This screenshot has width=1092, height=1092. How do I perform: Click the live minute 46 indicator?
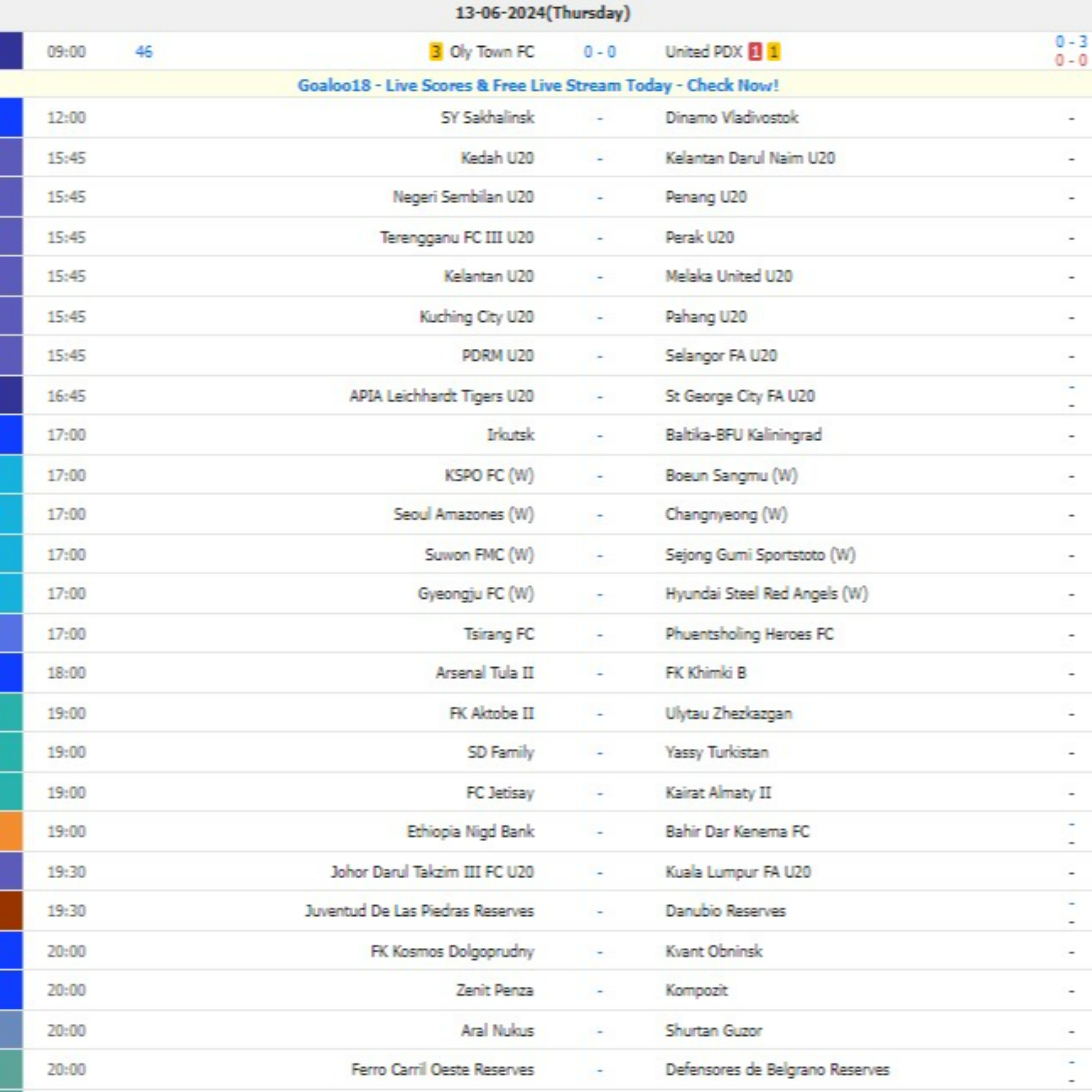point(143,52)
